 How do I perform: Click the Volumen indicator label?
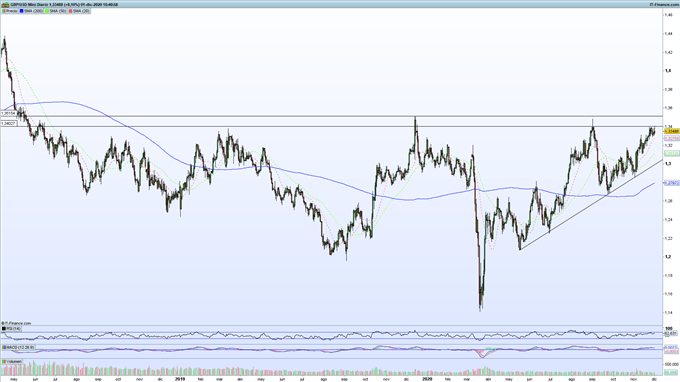pyautogui.click(x=14, y=361)
